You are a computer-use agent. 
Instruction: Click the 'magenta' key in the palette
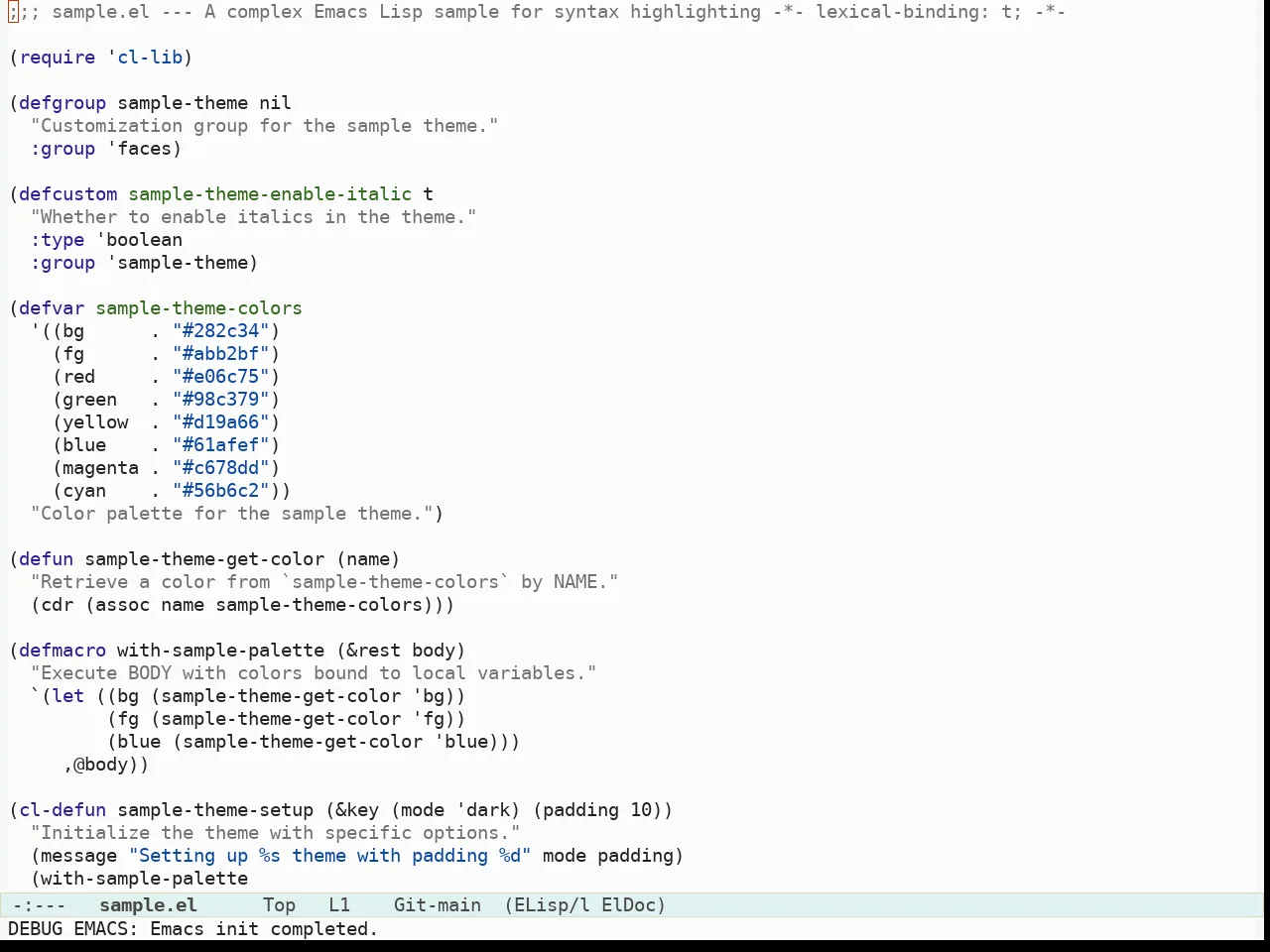[x=101, y=468]
